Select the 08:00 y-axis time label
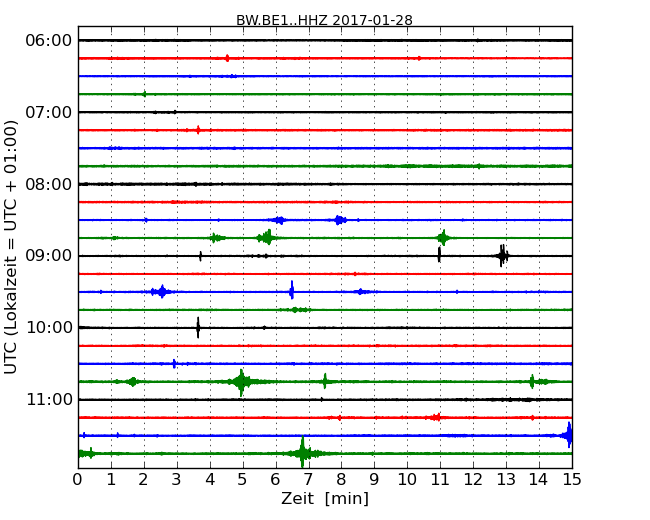The width and height of the screenshot is (650, 520). tap(49, 184)
